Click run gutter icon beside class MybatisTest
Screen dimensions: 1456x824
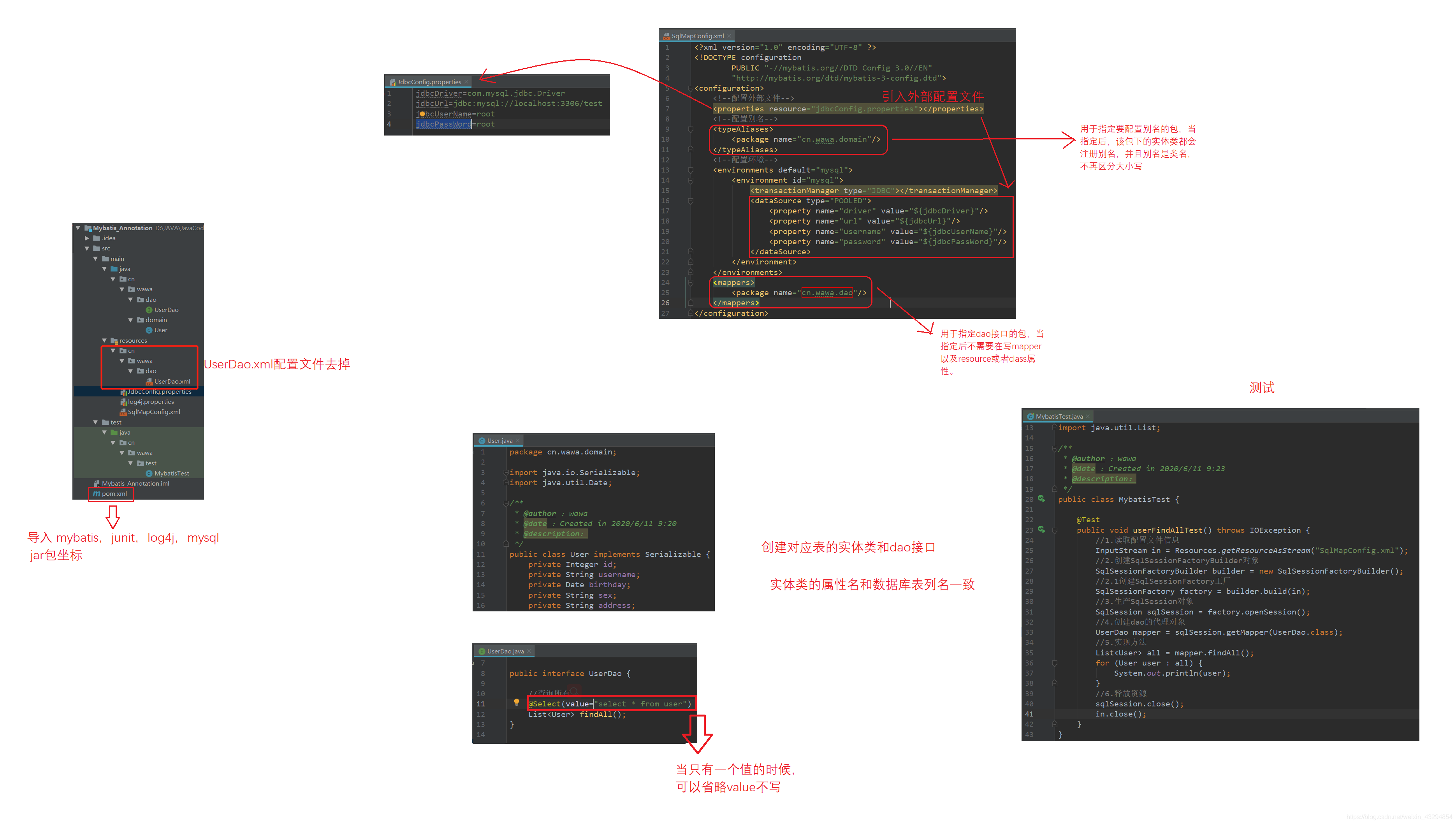1041,499
